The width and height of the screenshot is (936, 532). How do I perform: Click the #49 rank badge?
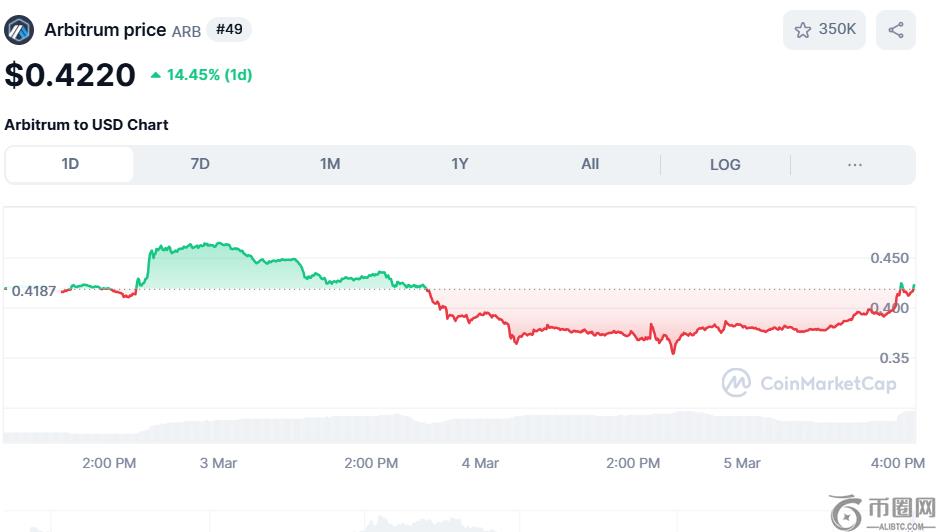point(229,30)
